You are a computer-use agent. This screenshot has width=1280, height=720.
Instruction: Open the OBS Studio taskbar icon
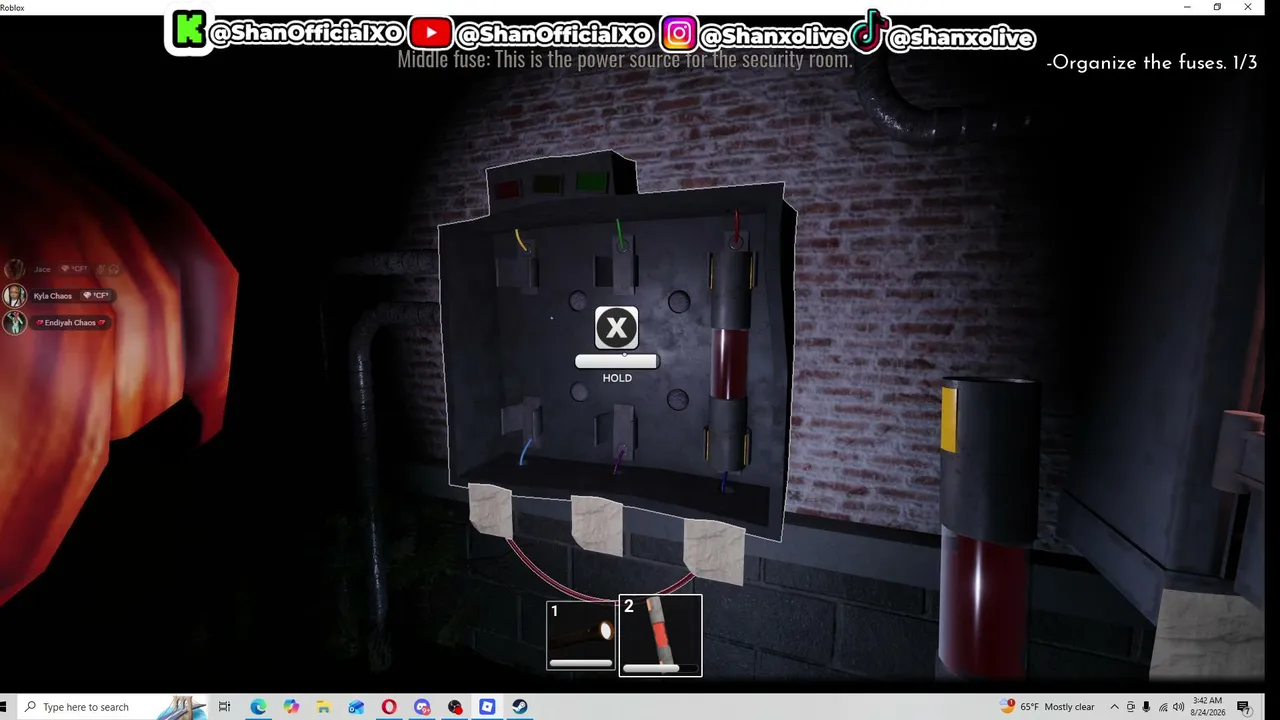tap(455, 707)
